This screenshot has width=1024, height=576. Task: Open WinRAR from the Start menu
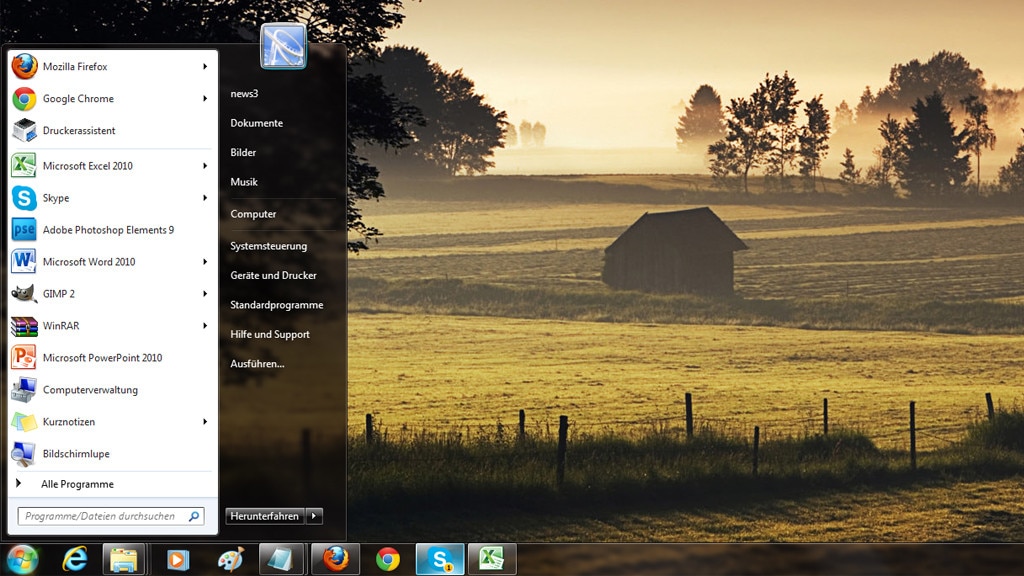point(60,326)
